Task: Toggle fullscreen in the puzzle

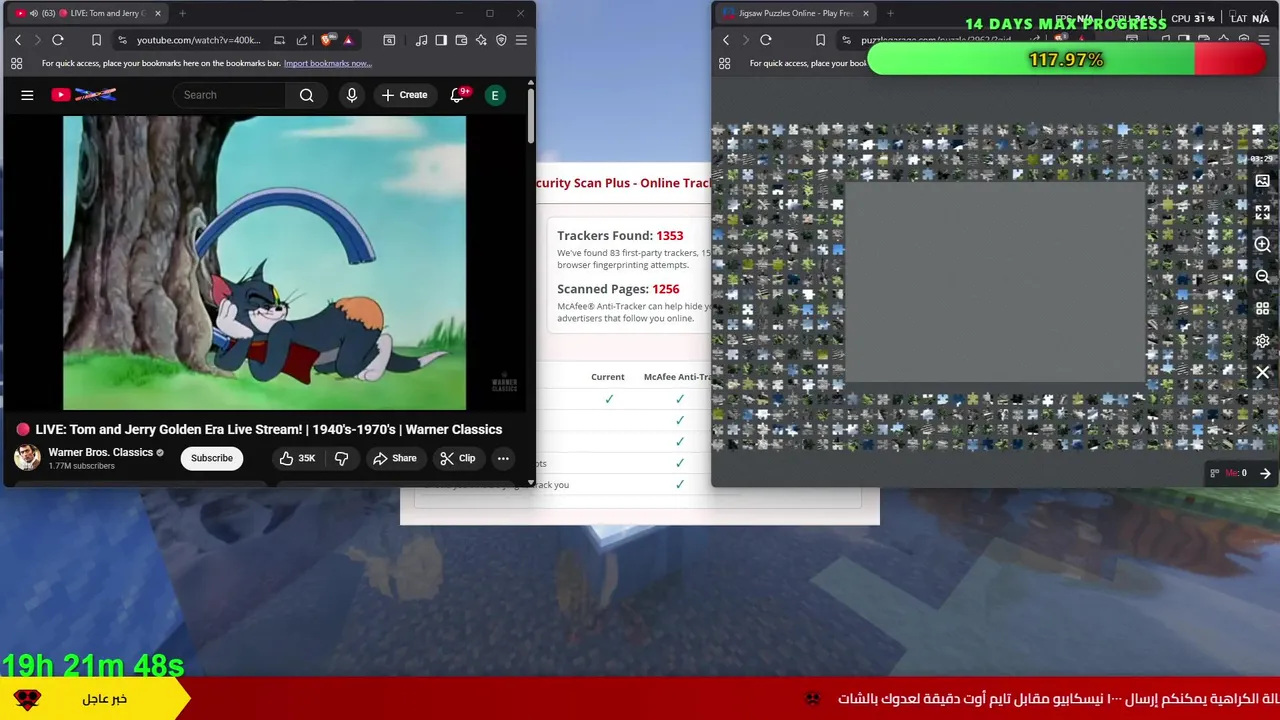Action: coord(1262,213)
